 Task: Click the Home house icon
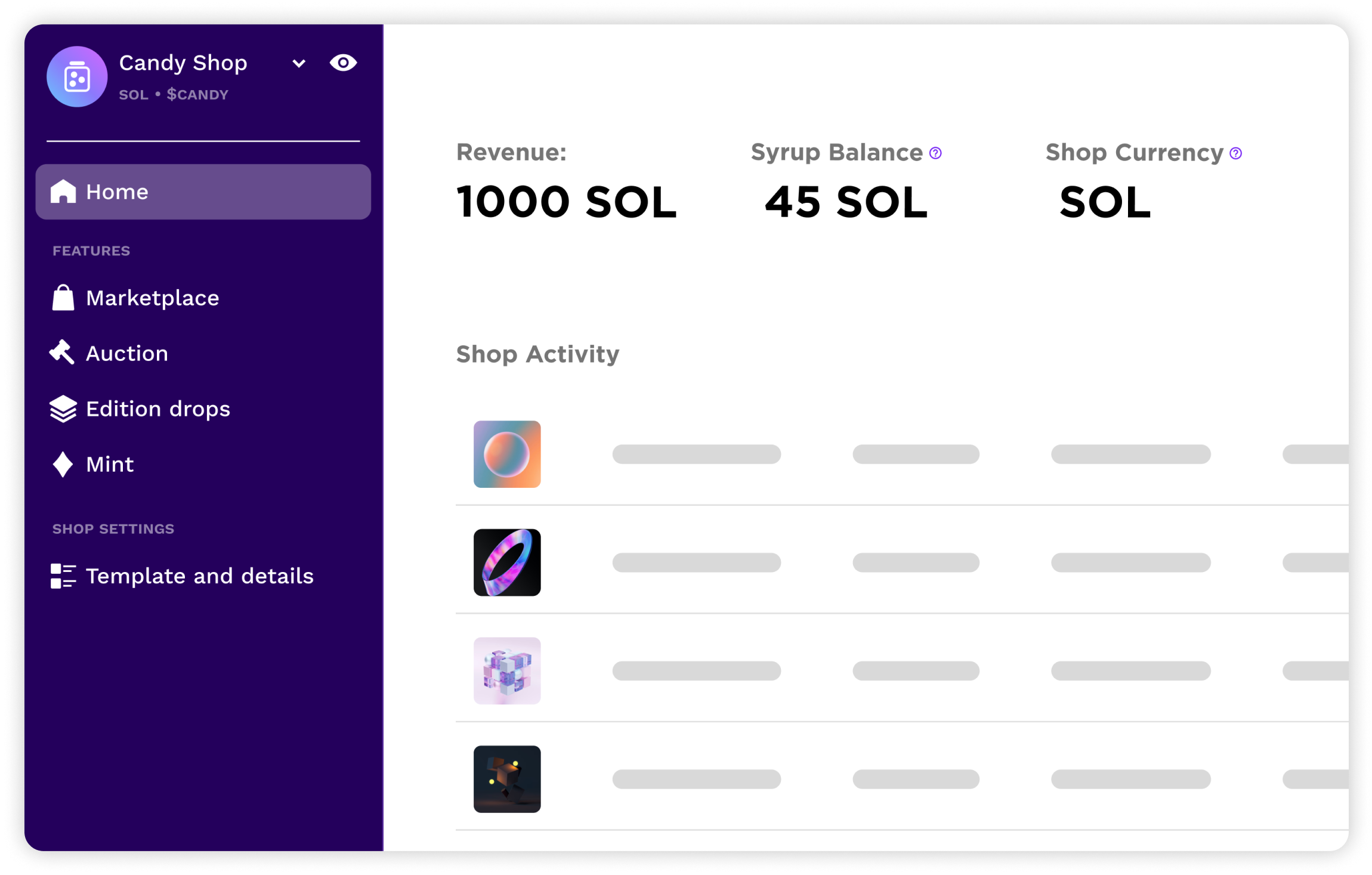(63, 192)
